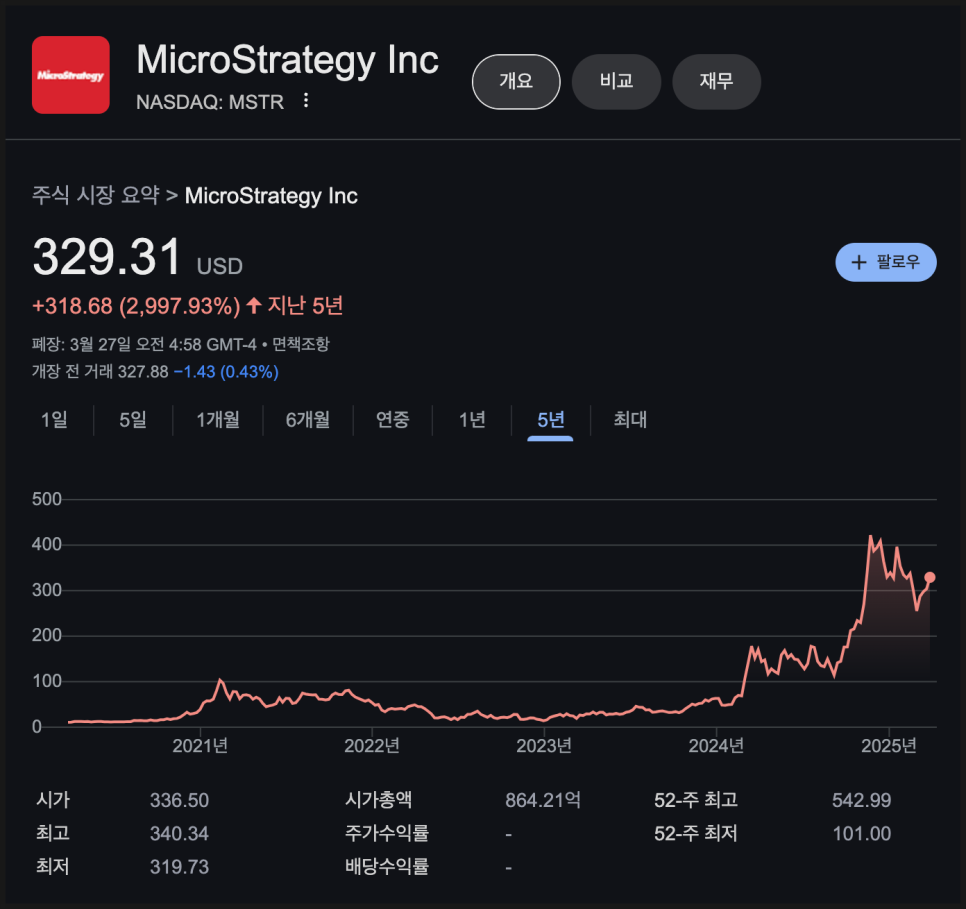Switch to the 비교 compare tab

click(x=616, y=81)
